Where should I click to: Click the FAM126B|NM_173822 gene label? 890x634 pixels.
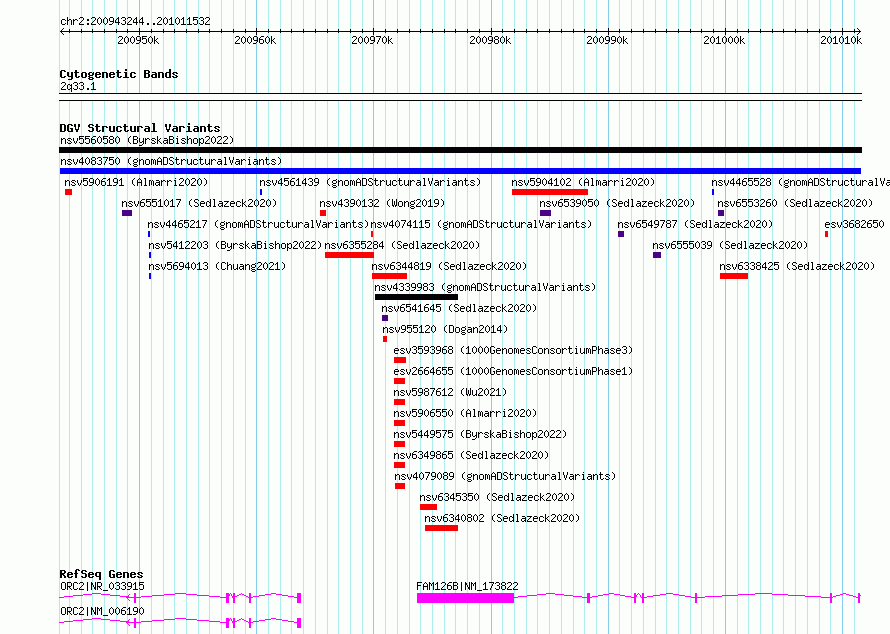pos(467,586)
